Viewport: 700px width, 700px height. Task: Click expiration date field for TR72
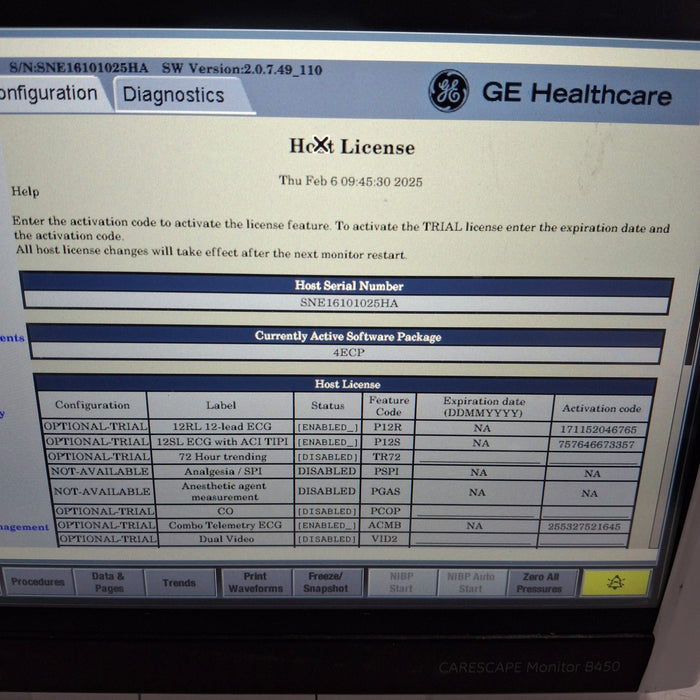coord(480,458)
